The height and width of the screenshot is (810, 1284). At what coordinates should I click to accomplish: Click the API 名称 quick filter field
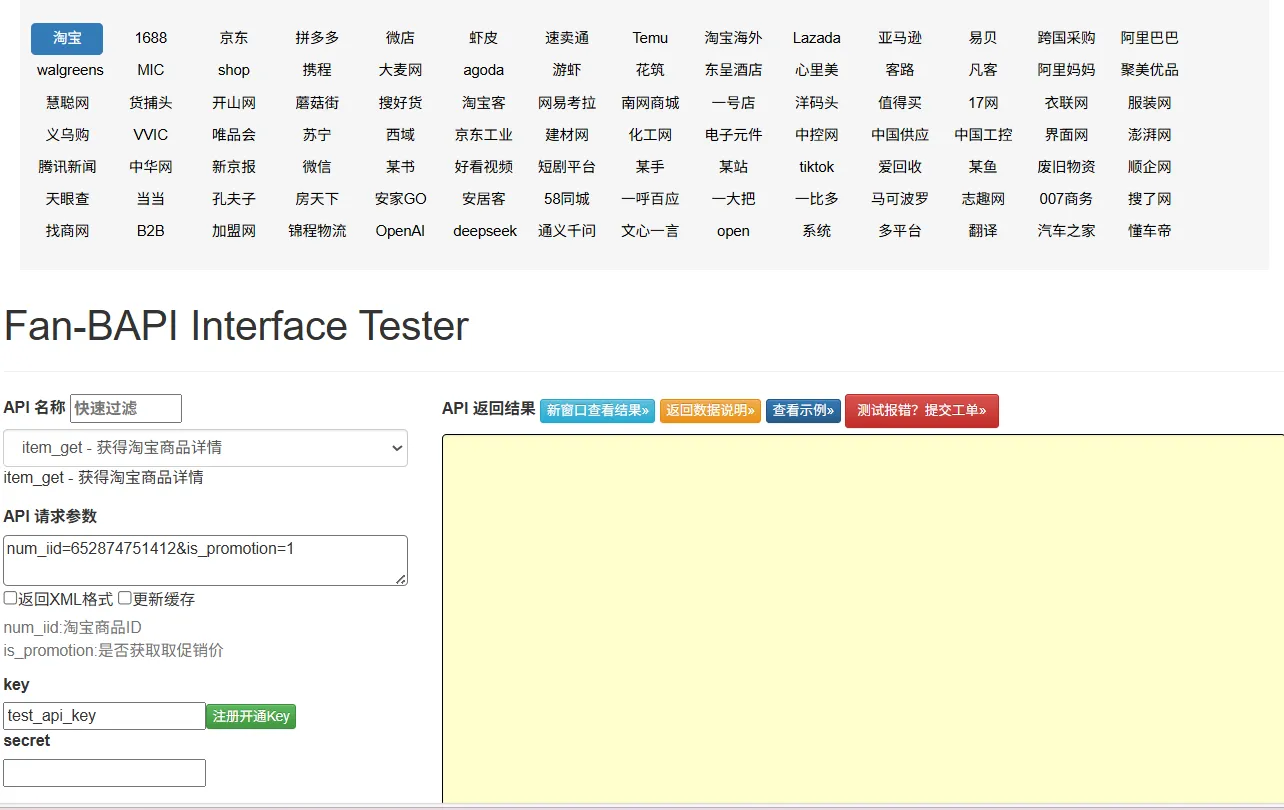pos(125,408)
